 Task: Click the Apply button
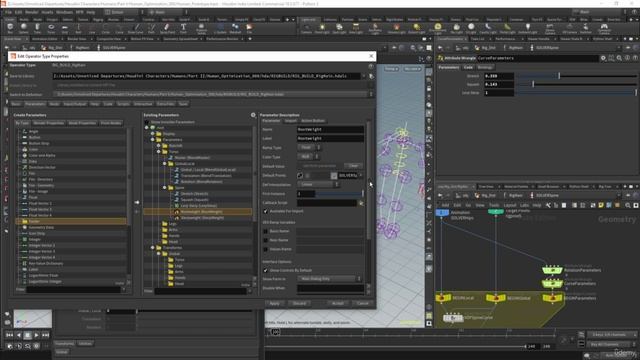(275, 303)
